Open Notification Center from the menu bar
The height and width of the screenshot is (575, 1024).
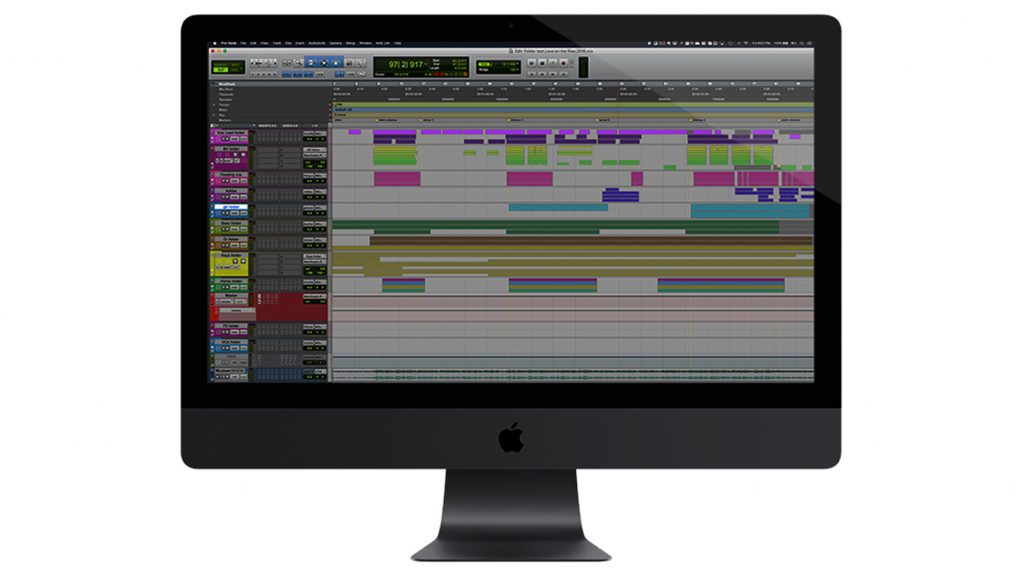pyautogui.click(x=809, y=43)
